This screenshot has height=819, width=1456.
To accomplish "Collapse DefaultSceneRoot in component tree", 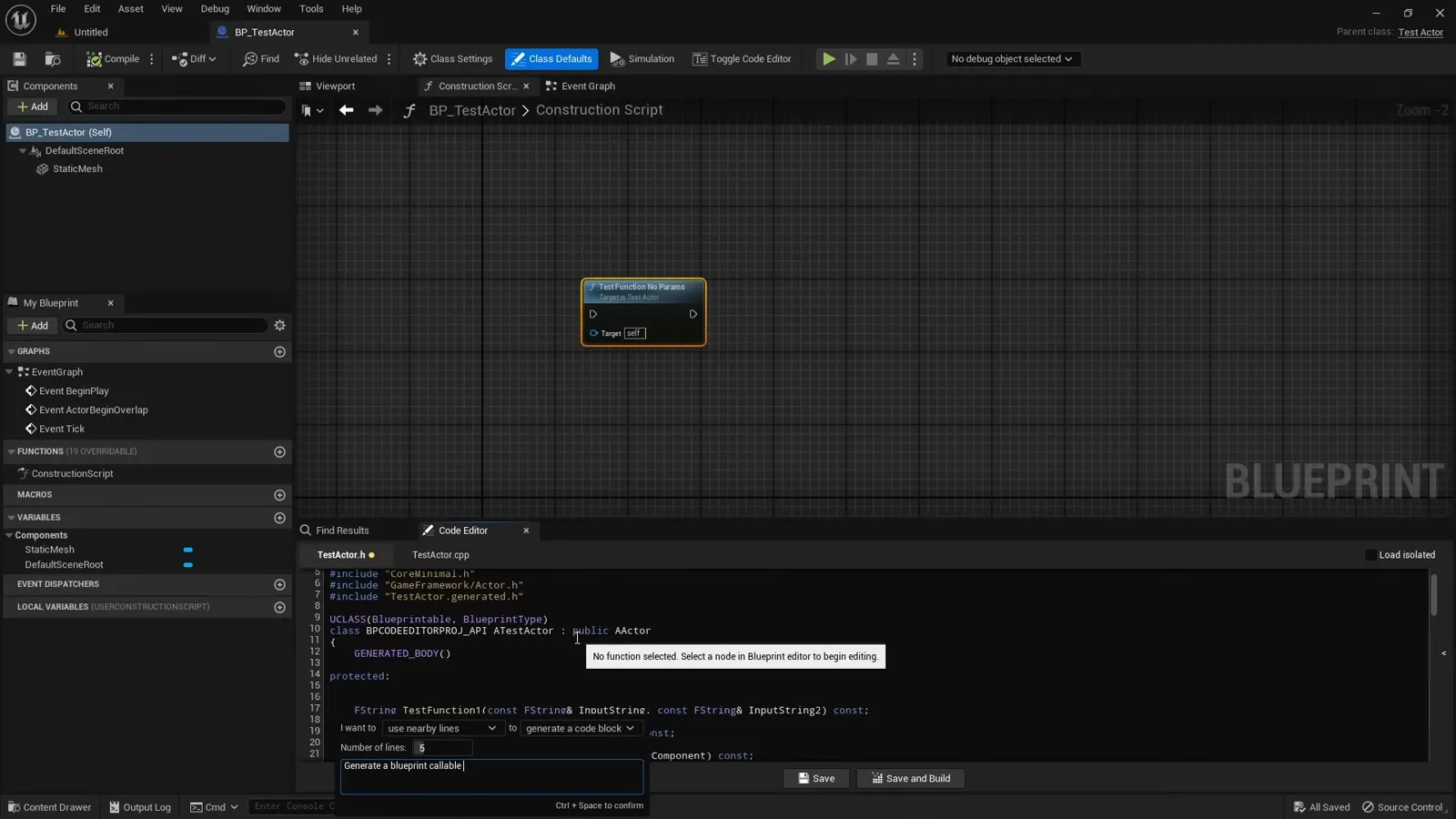I will point(23,151).
